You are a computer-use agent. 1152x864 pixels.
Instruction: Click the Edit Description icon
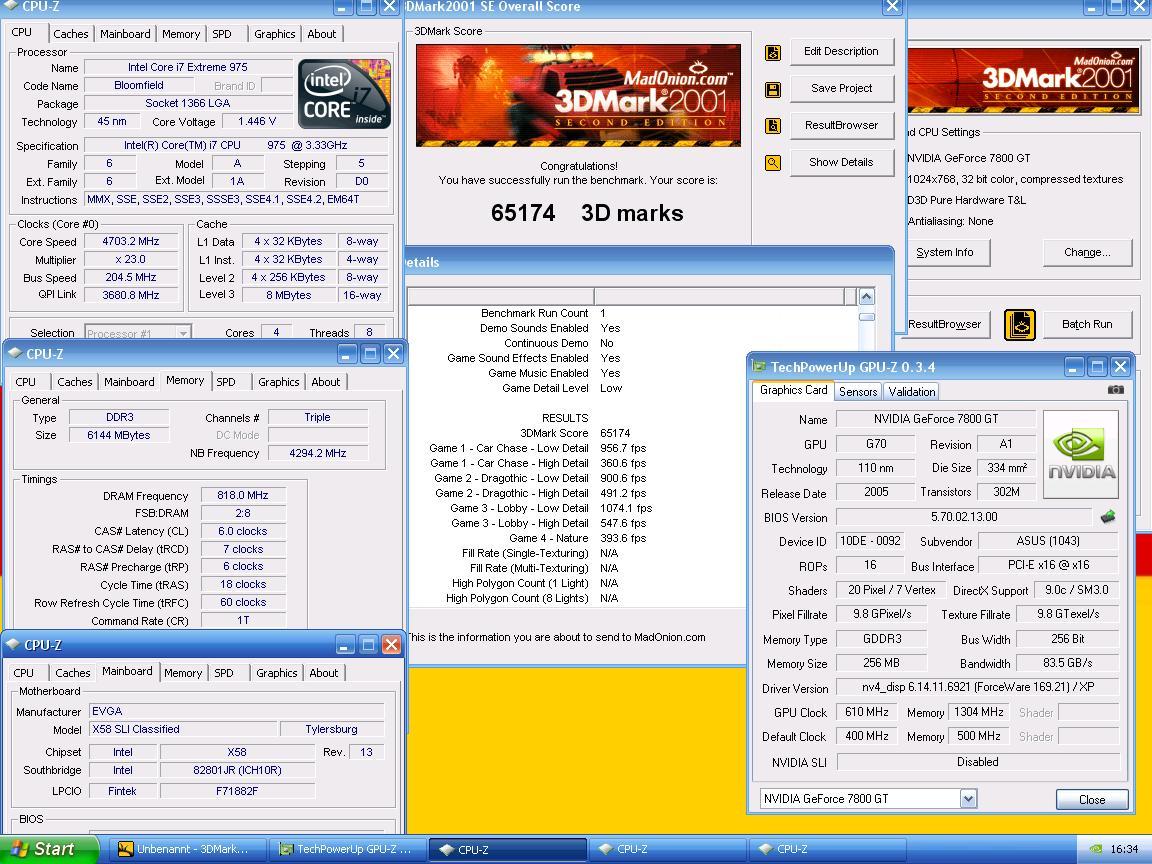tap(773, 53)
